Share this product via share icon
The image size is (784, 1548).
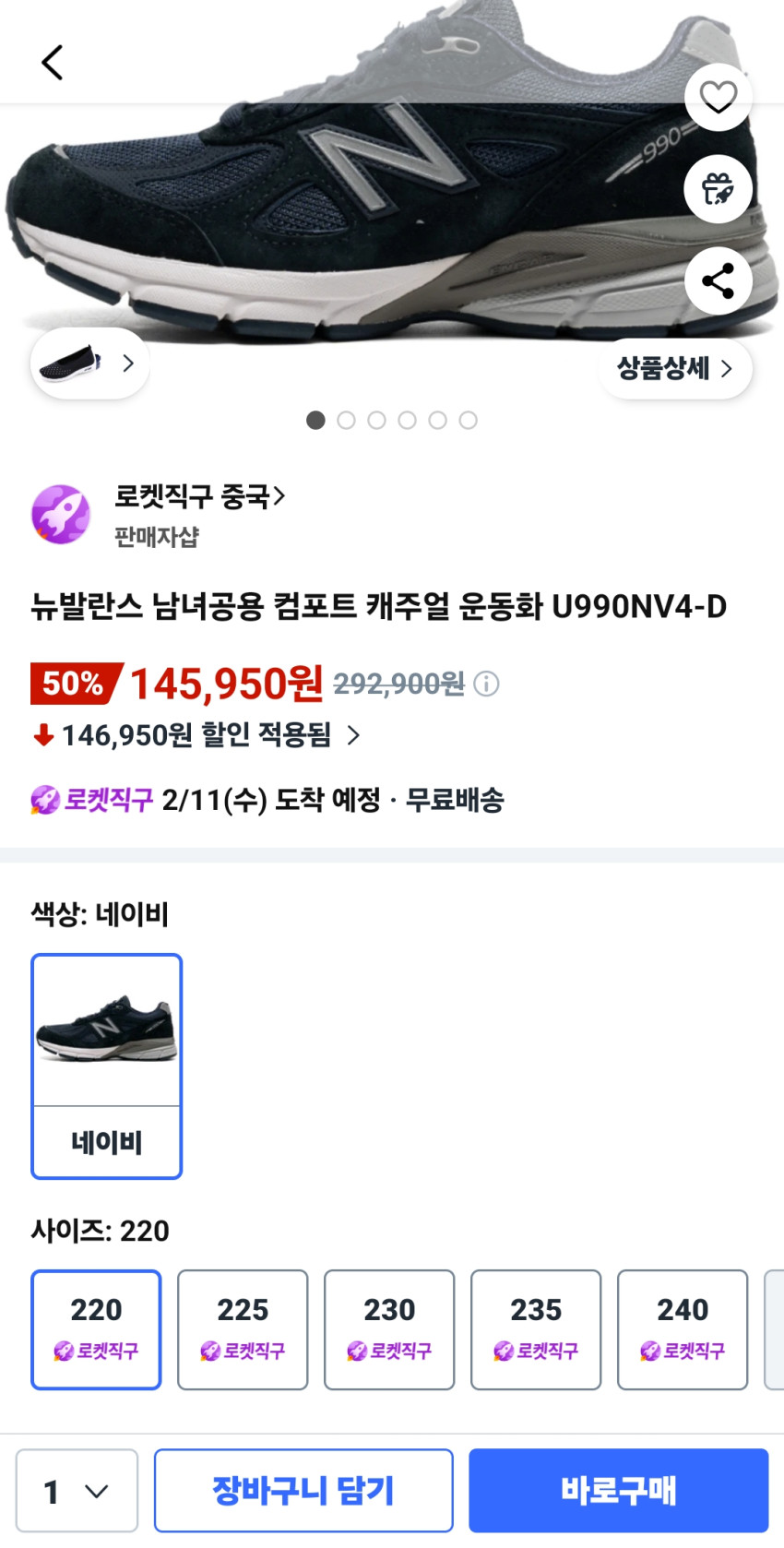(x=718, y=280)
